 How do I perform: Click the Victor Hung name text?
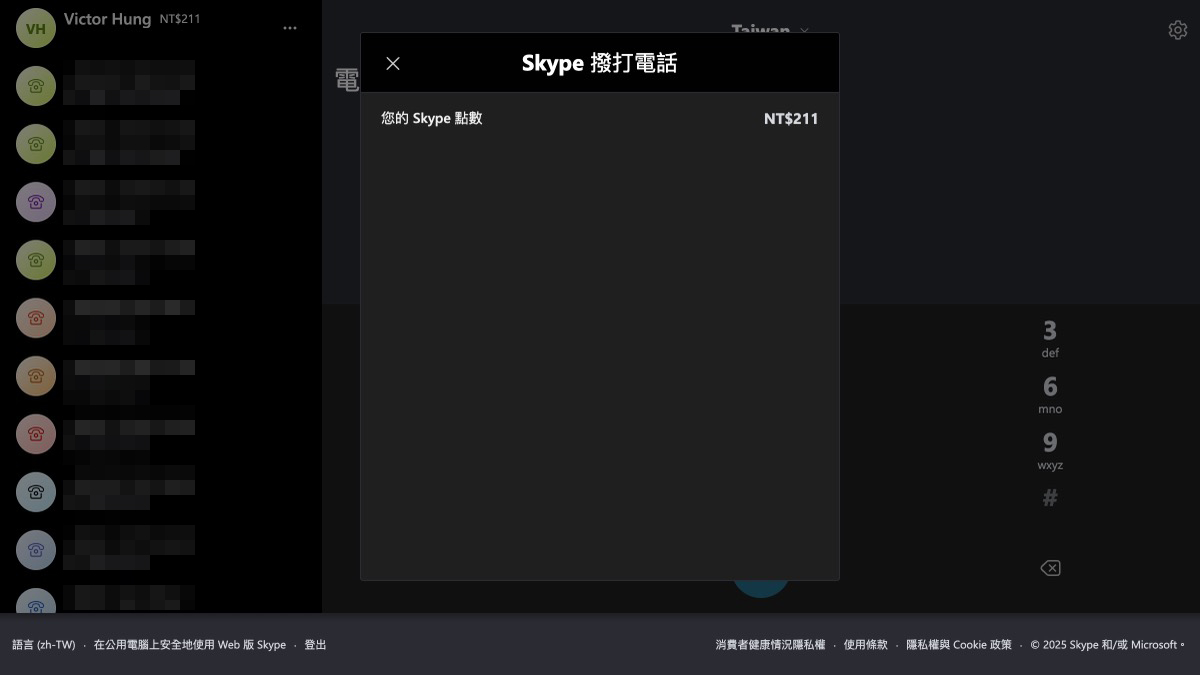pyautogui.click(x=107, y=19)
